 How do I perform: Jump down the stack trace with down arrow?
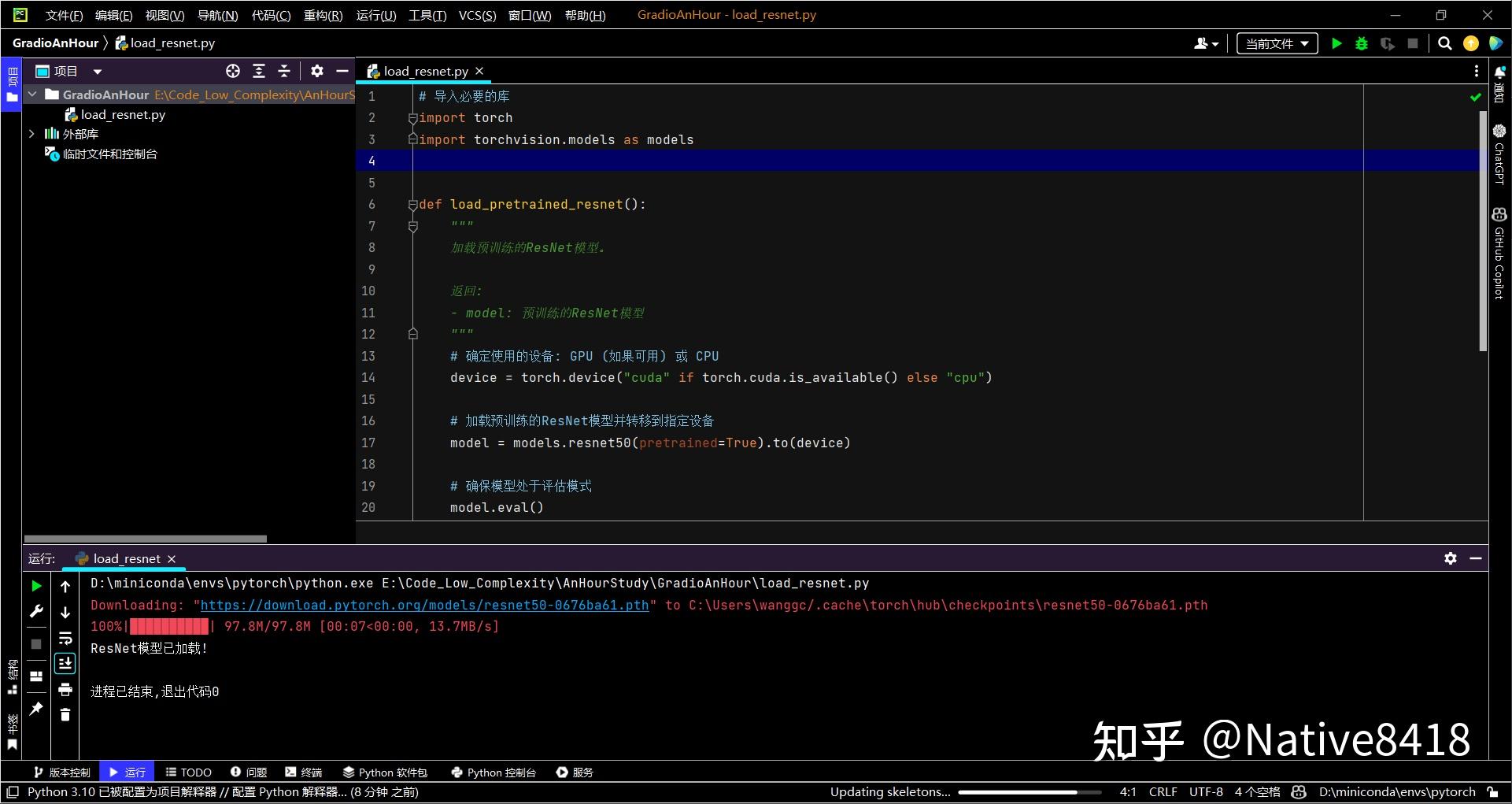click(x=65, y=612)
